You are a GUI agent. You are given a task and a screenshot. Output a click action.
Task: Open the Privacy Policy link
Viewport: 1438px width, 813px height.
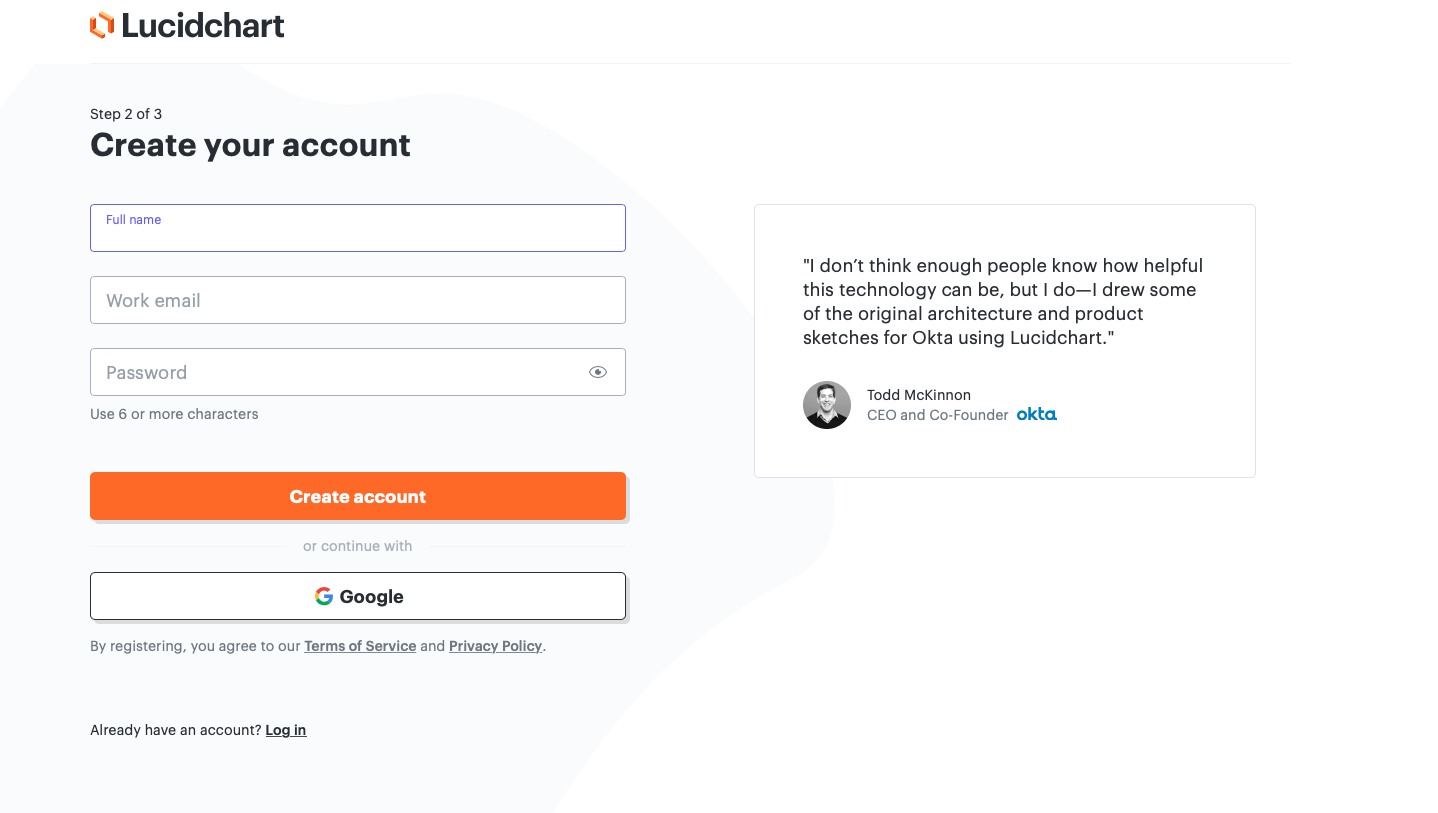pos(495,646)
